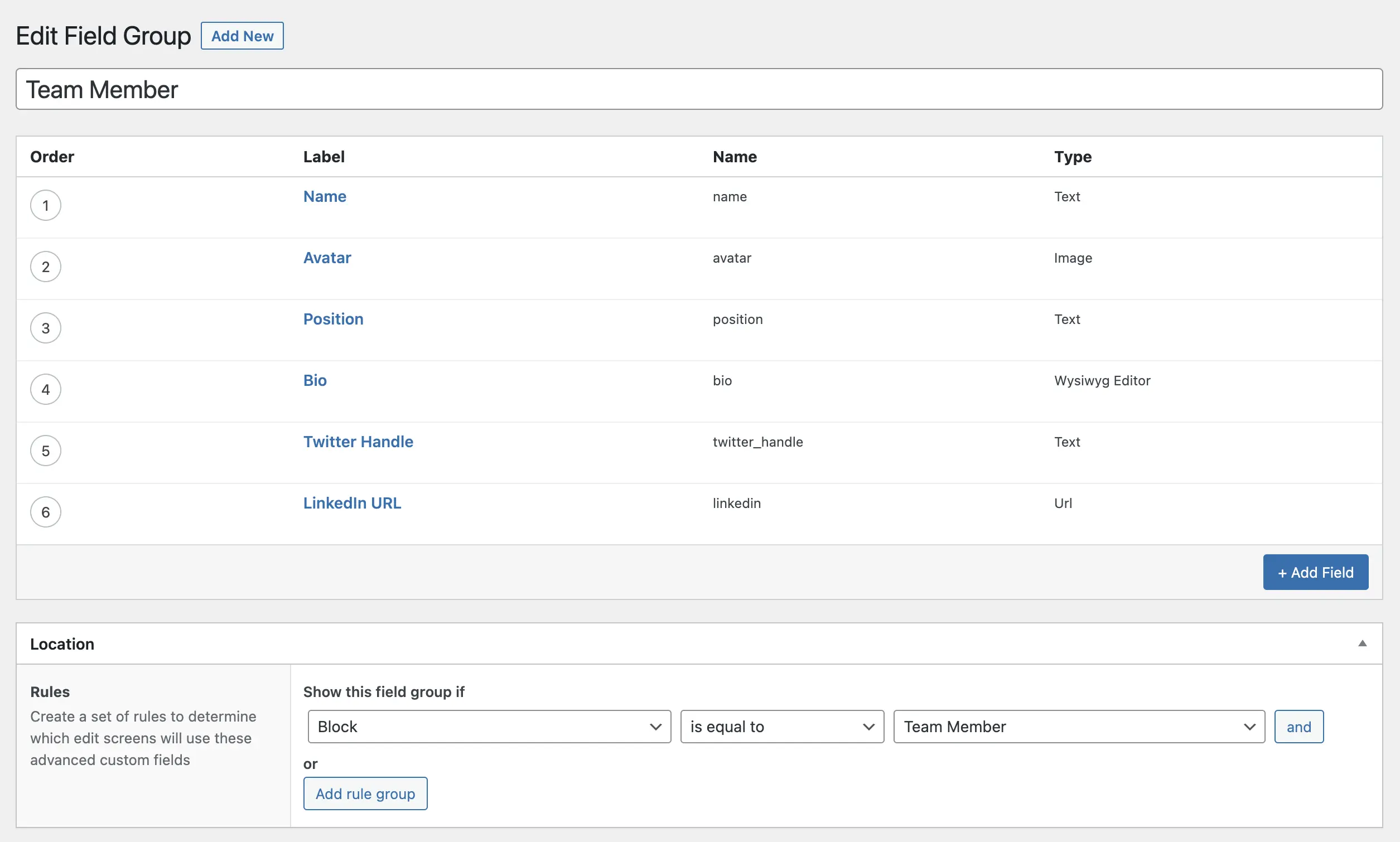
Task: Open the Team Member rule value dropdown
Action: coord(1079,726)
